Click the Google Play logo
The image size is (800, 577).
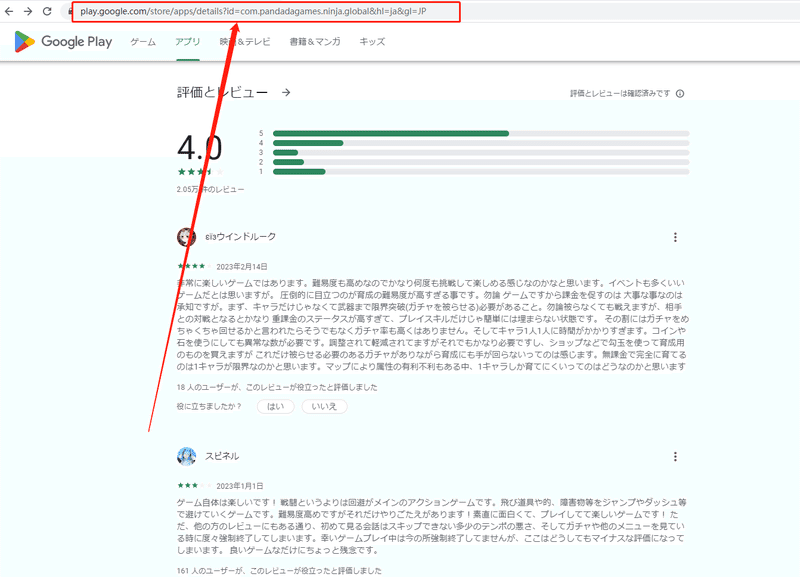pos(63,41)
